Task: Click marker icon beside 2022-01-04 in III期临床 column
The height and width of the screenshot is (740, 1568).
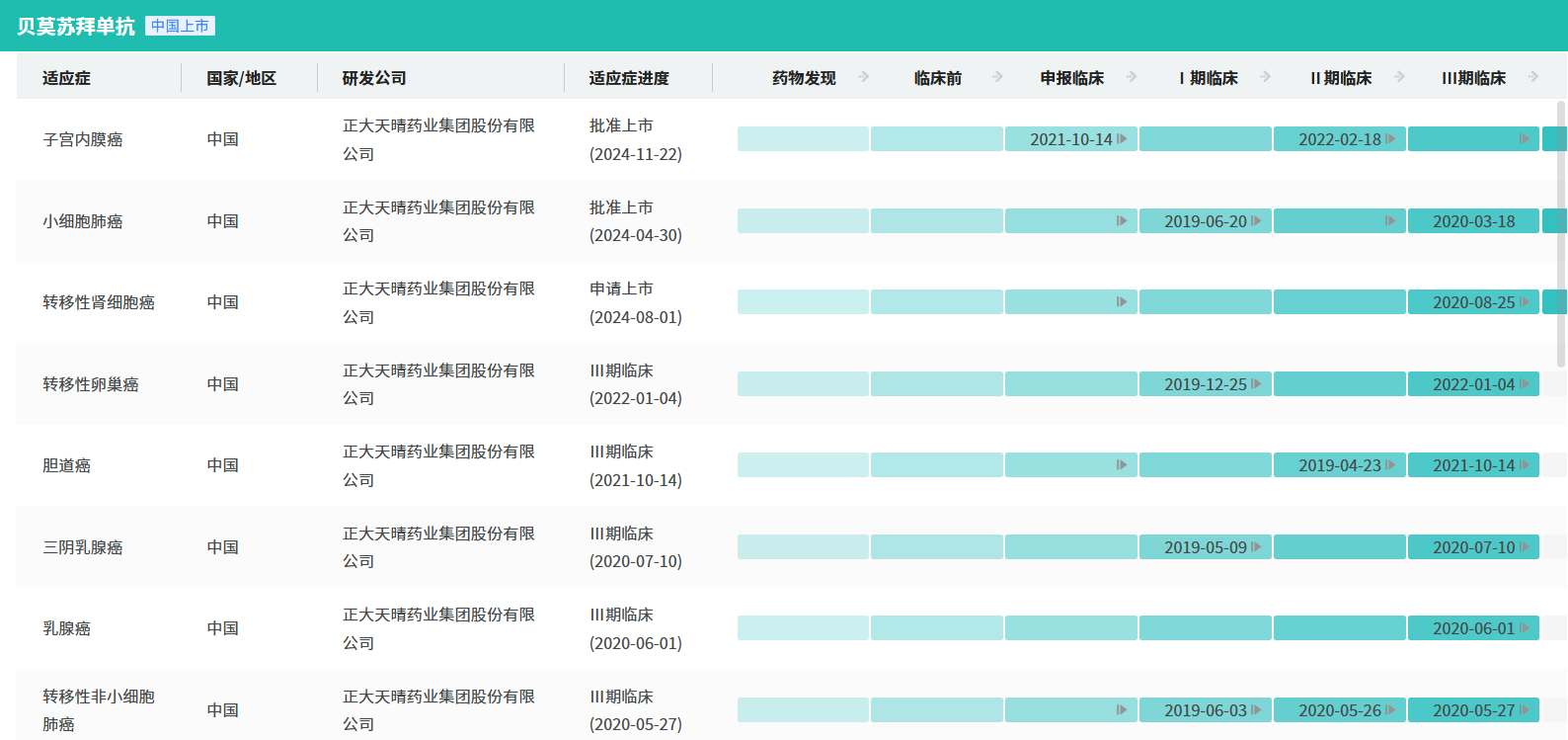Action: click(1525, 384)
